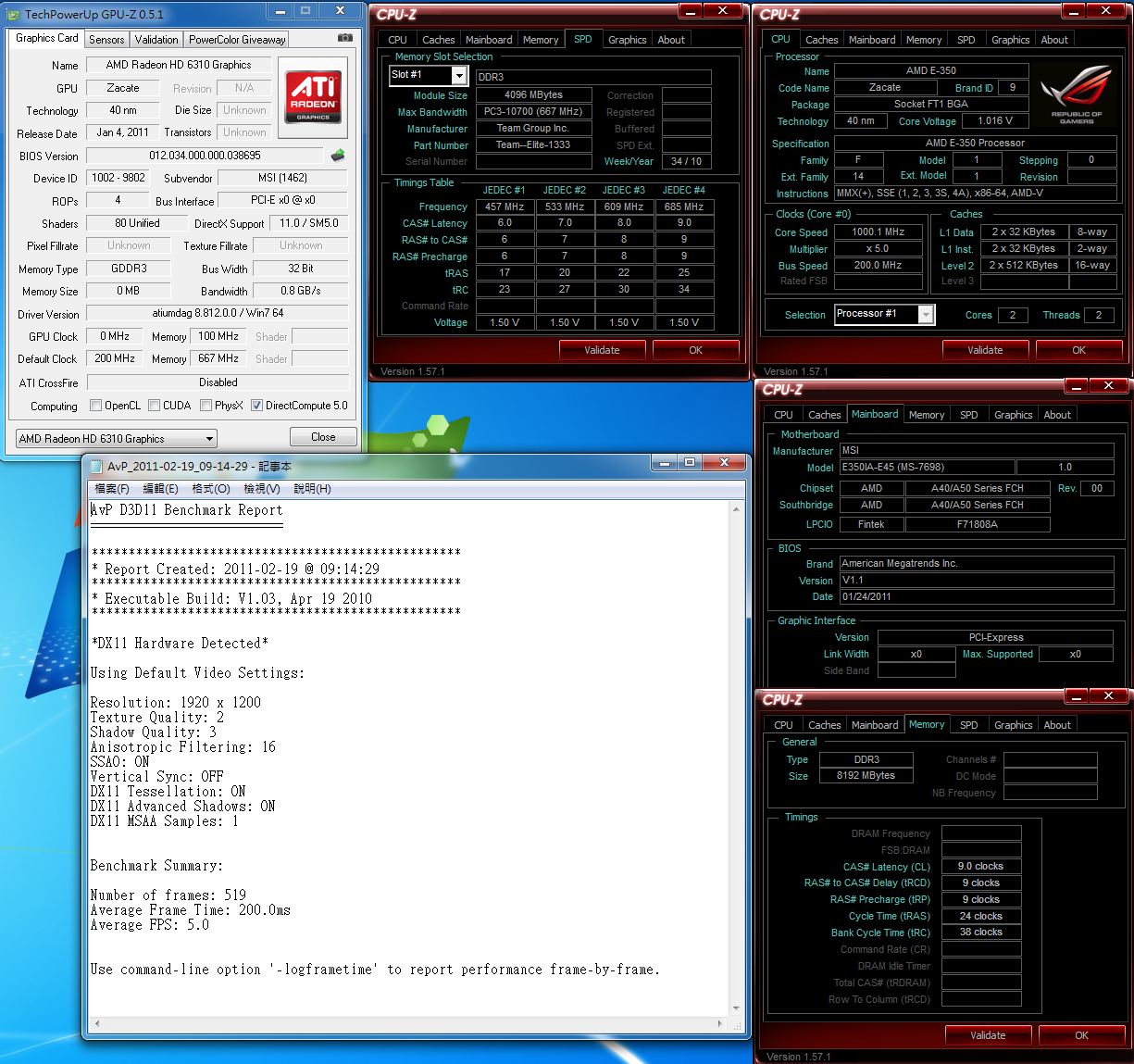Click Validate in the CPU-Z SPD window
1134x1064 pixels.
[602, 350]
